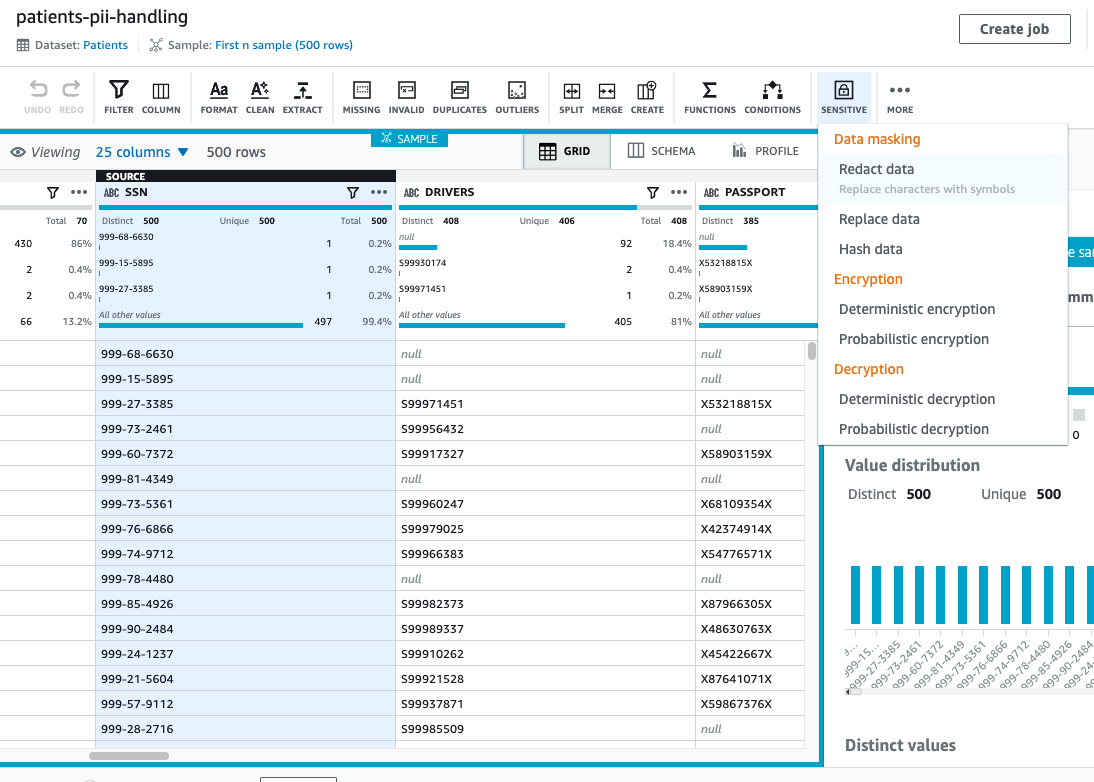
Task: Open SSN column options ellipsis menu
Action: click(379, 192)
